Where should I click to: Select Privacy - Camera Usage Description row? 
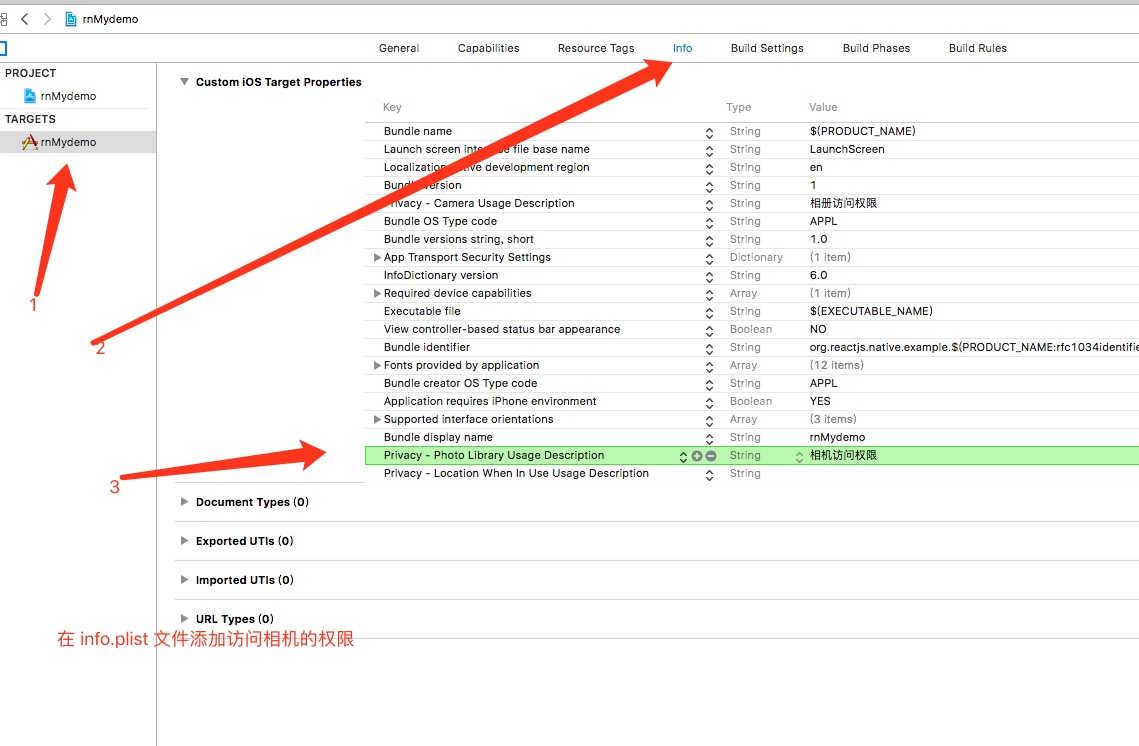coord(479,203)
